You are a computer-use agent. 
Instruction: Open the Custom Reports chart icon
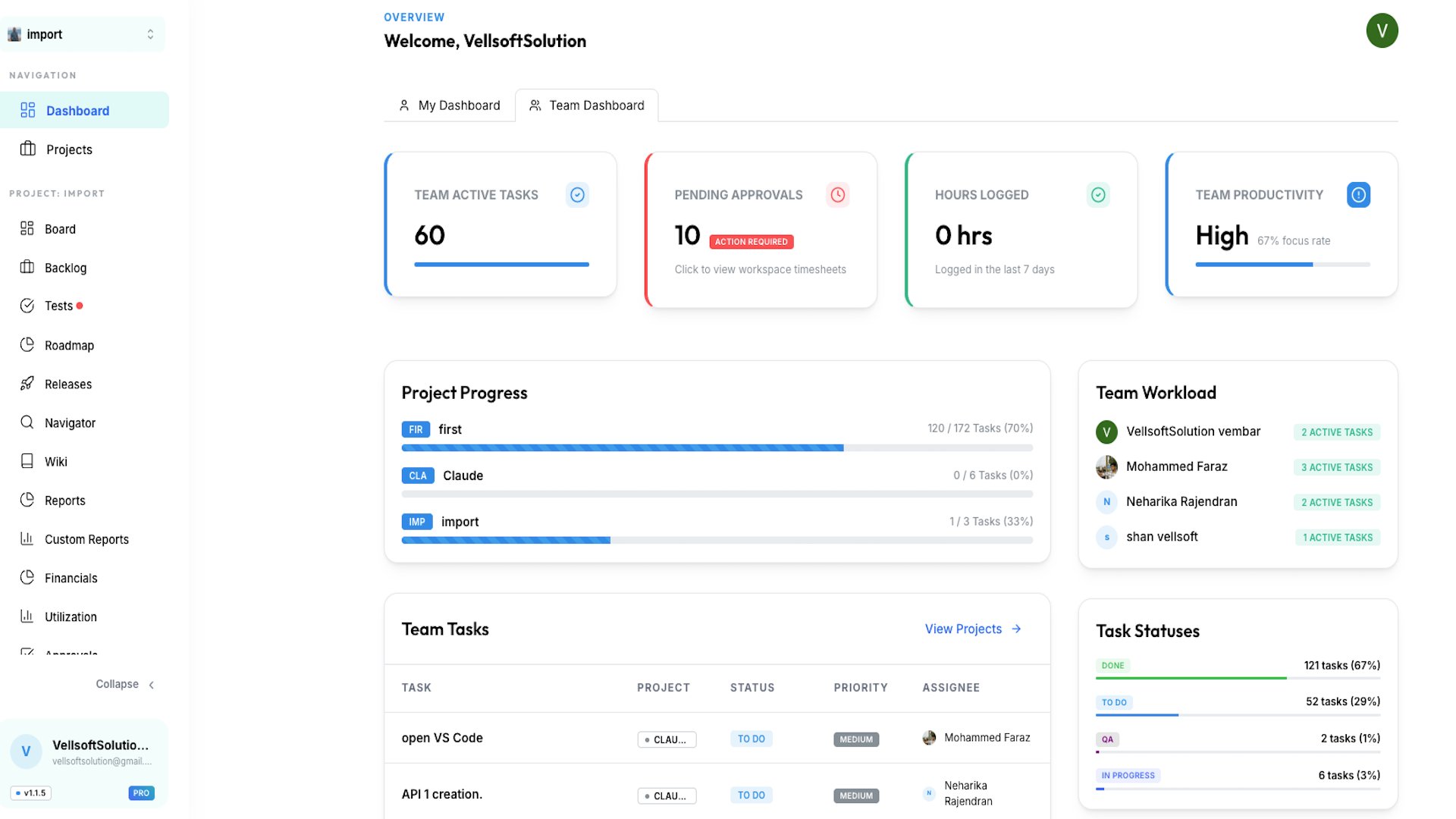pyautogui.click(x=27, y=538)
